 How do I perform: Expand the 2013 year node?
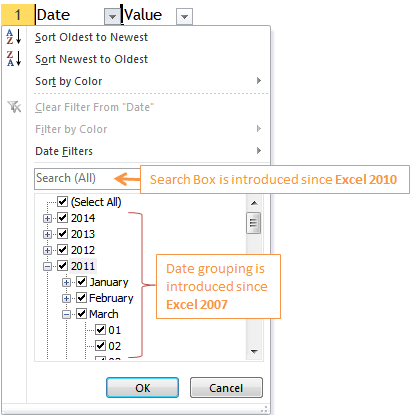[47, 235]
